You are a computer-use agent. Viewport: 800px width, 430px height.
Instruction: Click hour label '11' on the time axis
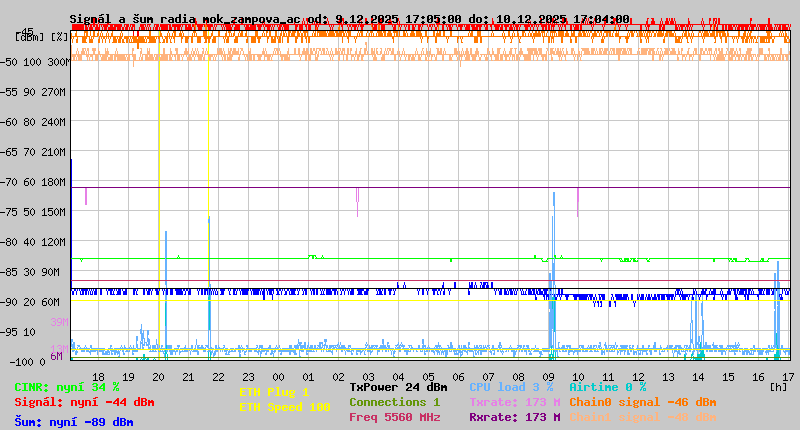coord(608,377)
